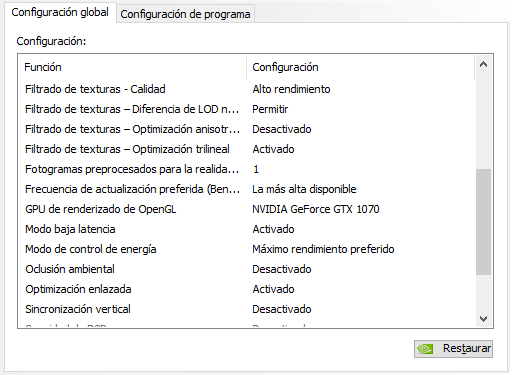Screen dimensions: 512x375
Task: Open Activado value for Optimización enlazada
Action: tap(273, 289)
